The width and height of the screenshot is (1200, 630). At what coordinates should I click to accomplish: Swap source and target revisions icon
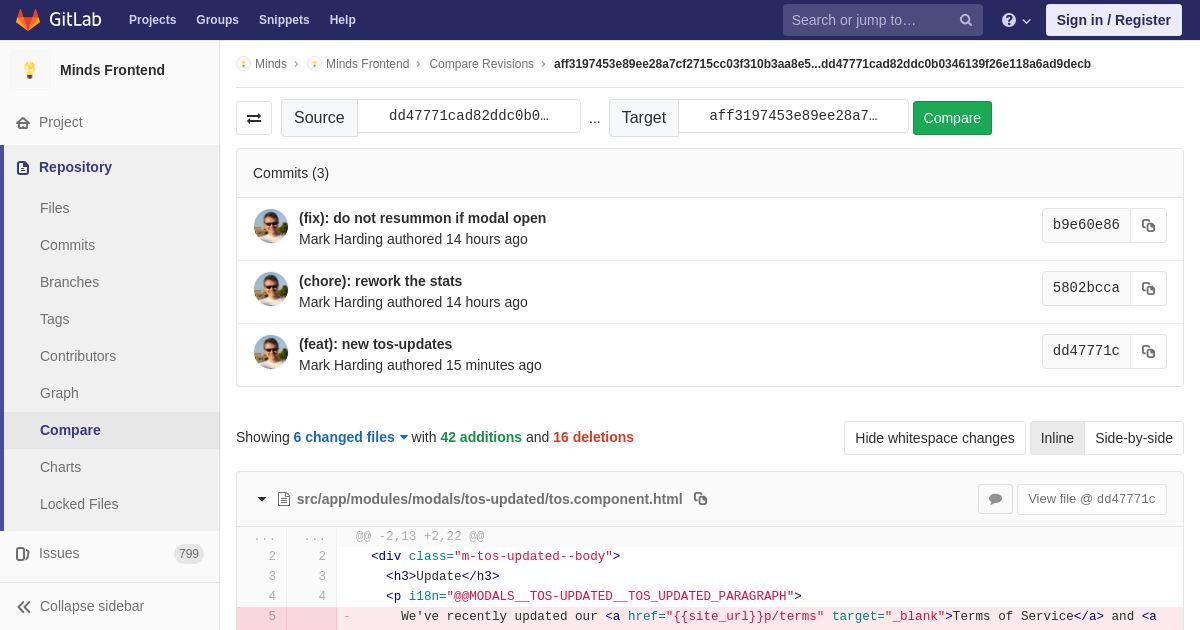coord(254,118)
